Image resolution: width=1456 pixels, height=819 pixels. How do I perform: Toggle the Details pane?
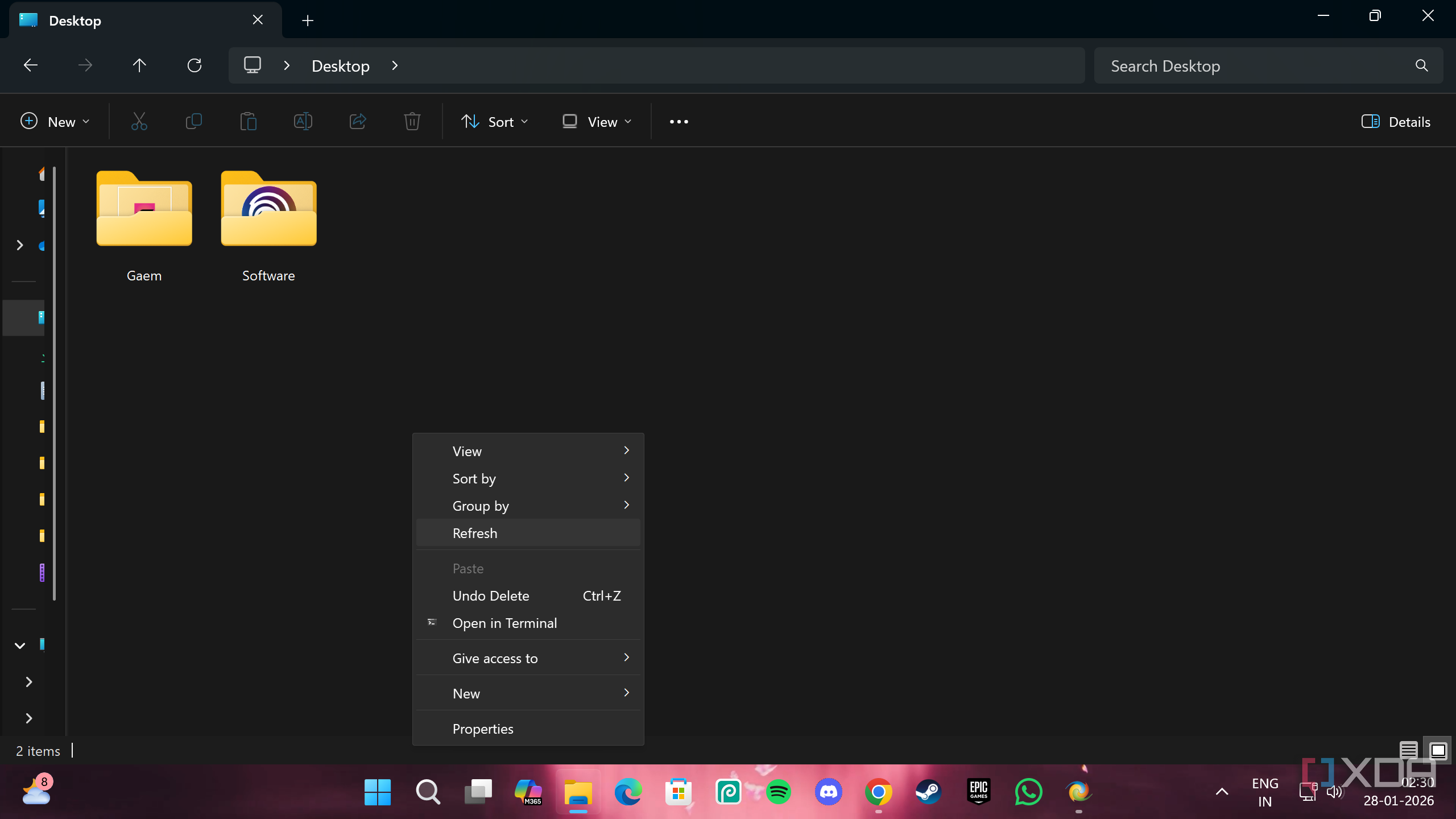(x=1396, y=122)
